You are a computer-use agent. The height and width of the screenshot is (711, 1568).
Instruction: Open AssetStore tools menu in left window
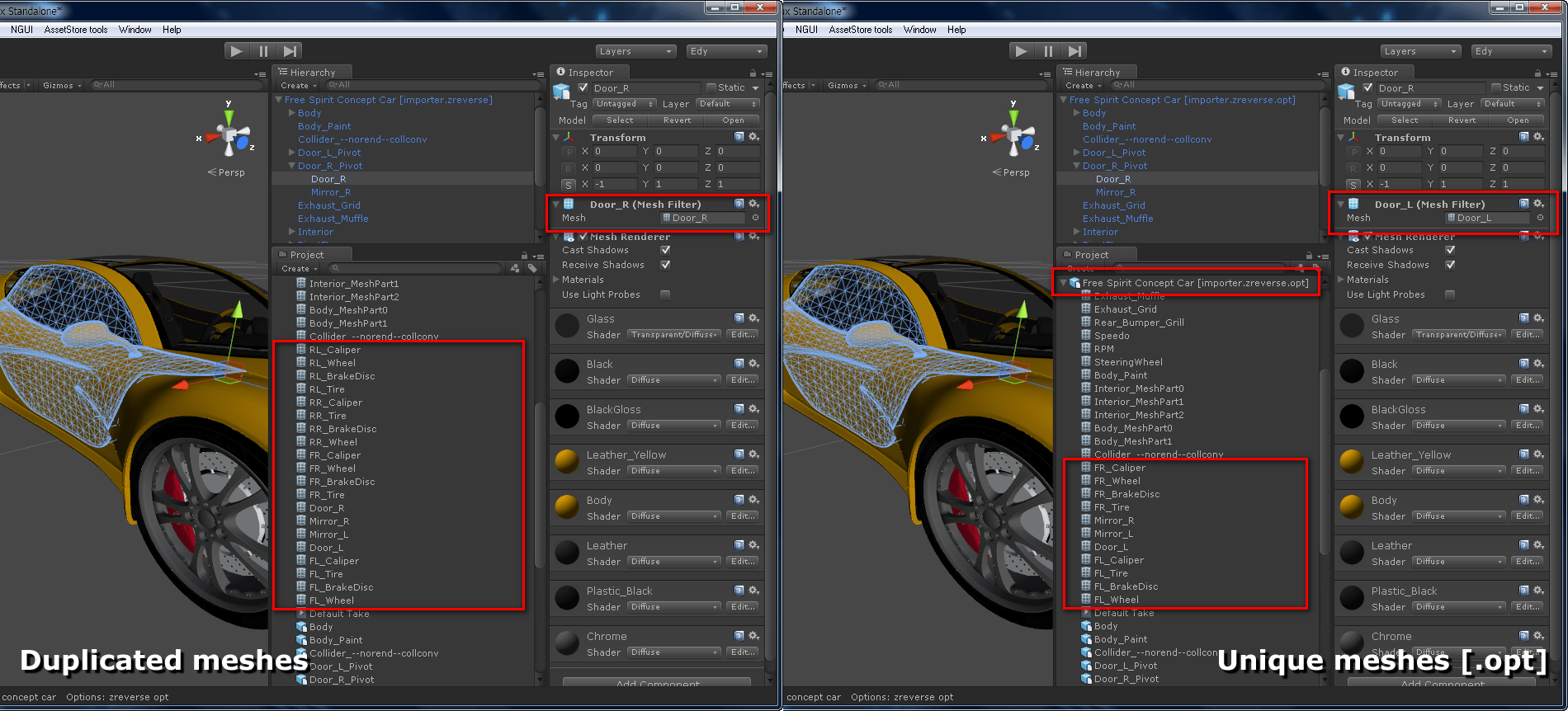[76, 30]
